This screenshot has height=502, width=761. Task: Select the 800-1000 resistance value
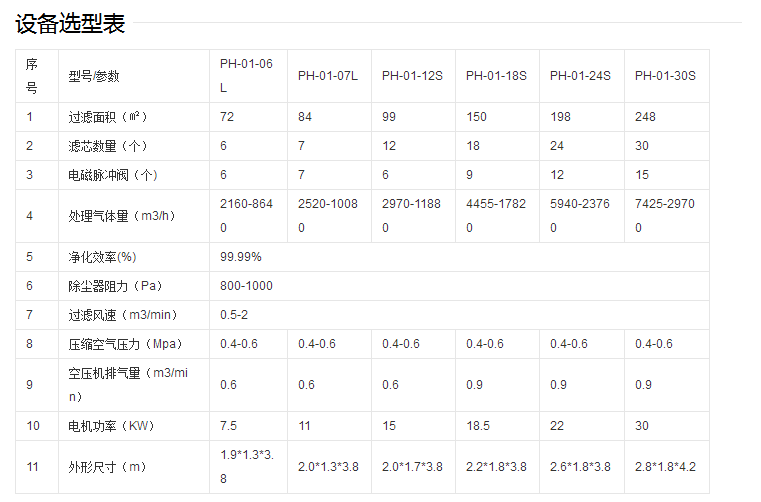(x=246, y=286)
